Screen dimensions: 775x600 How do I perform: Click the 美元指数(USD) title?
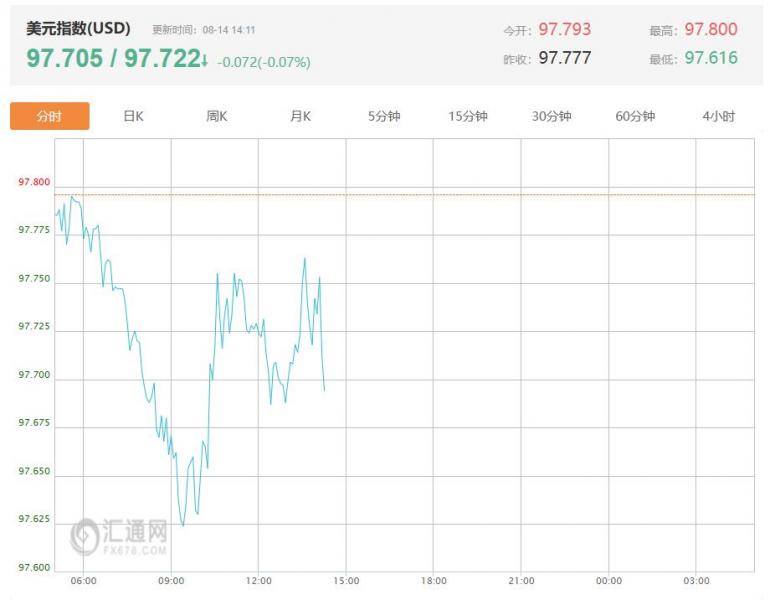click(x=78, y=28)
